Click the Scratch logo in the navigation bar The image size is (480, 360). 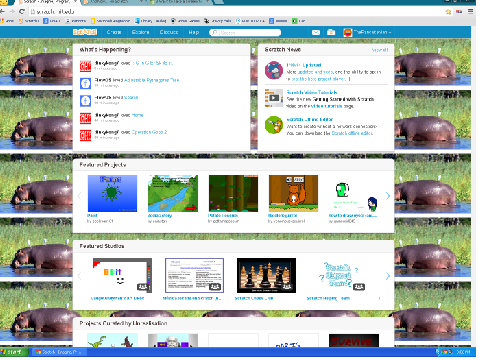tap(85, 32)
